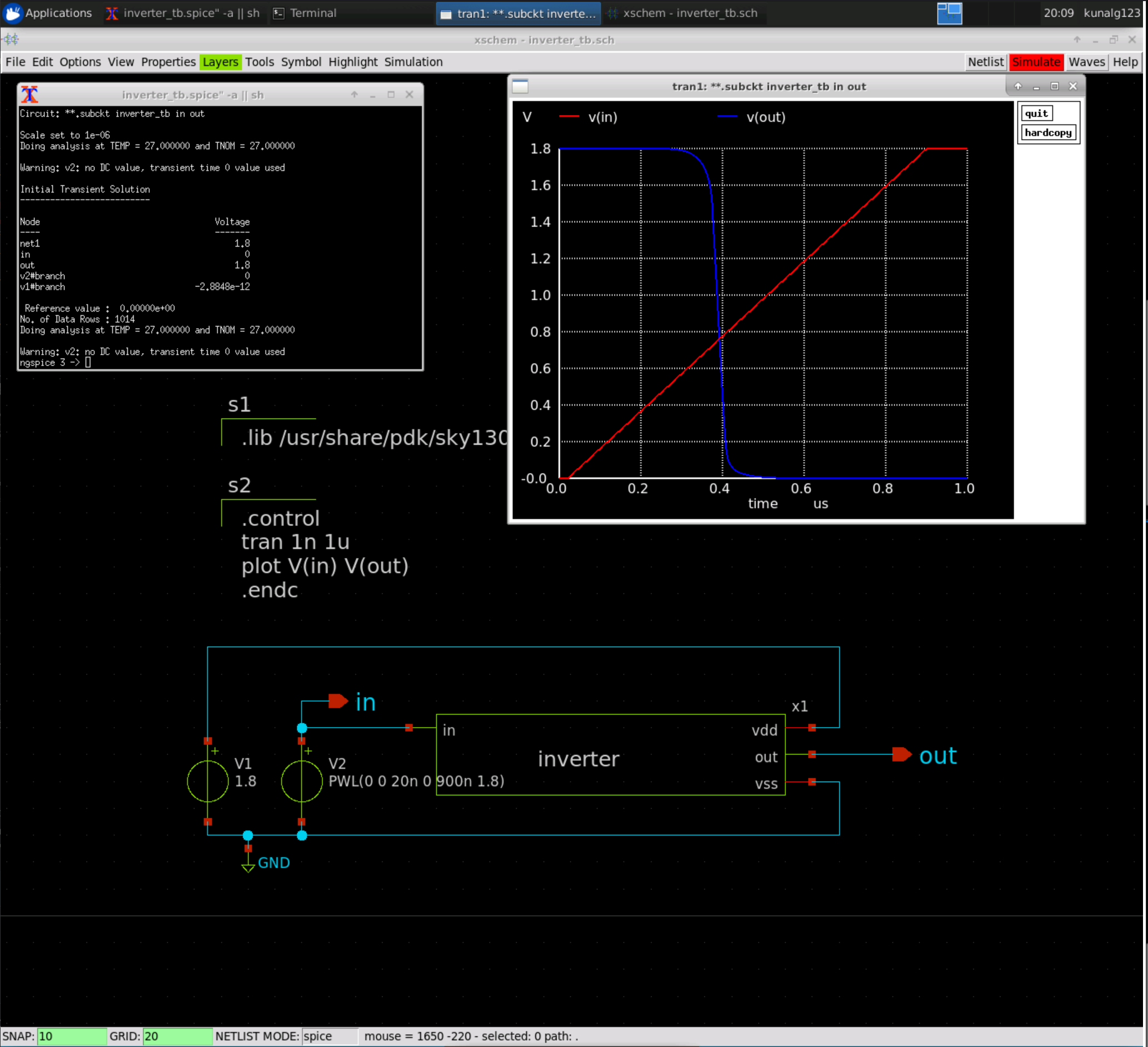Expand the Symbol menu
The image size is (1148, 1047).
click(x=301, y=62)
